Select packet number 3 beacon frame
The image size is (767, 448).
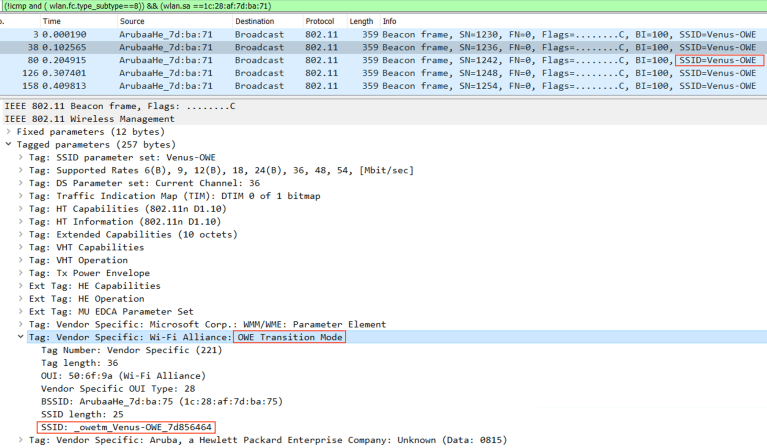pyautogui.click(x=300, y=34)
